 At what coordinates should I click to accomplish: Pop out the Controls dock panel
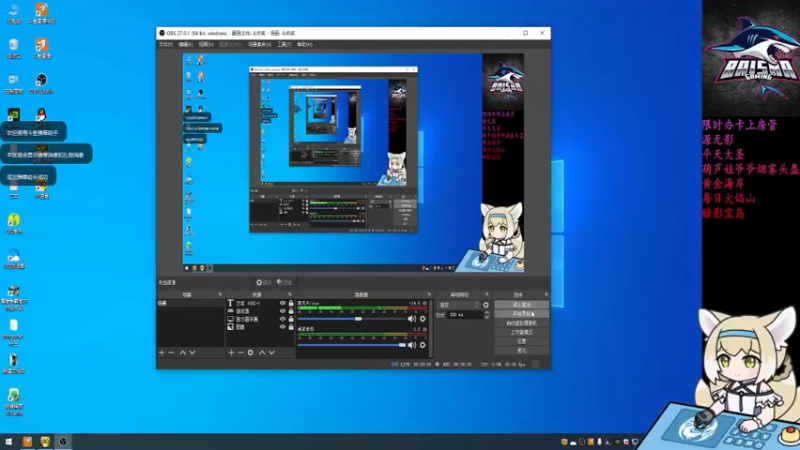point(546,294)
